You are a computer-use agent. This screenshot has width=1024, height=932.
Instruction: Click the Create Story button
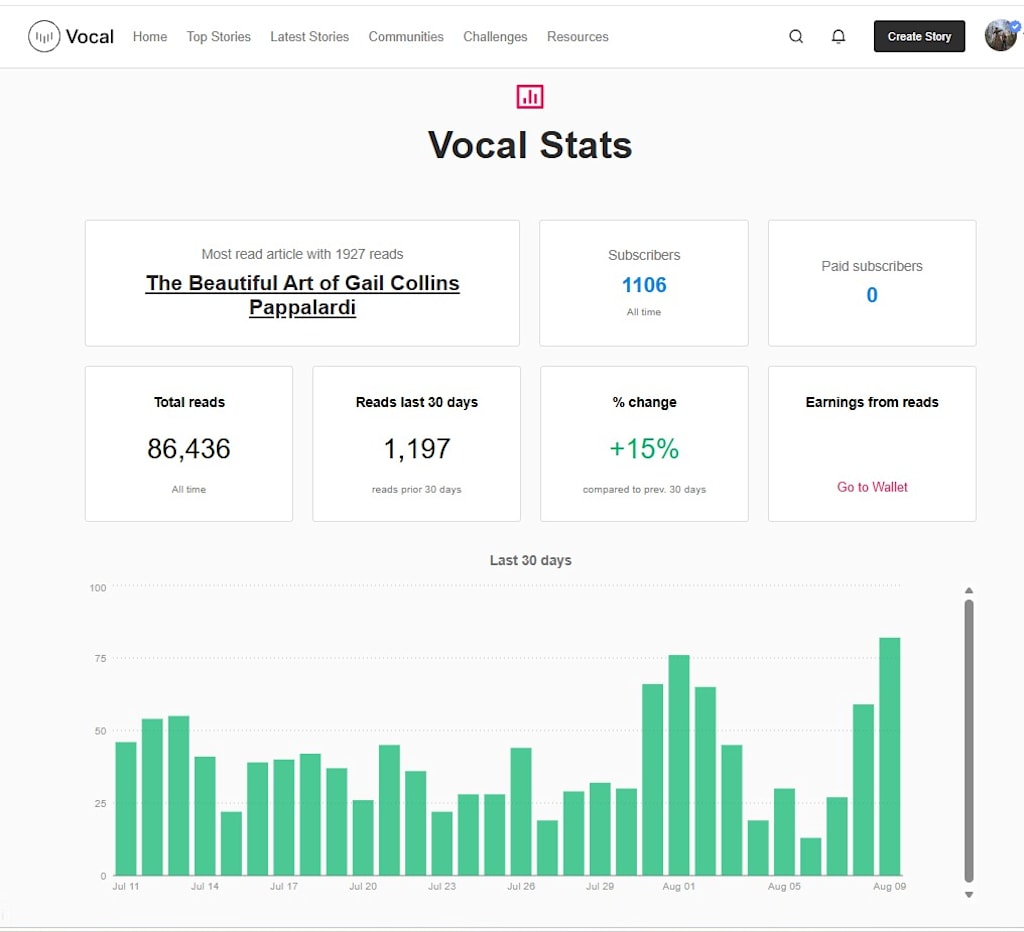click(919, 37)
